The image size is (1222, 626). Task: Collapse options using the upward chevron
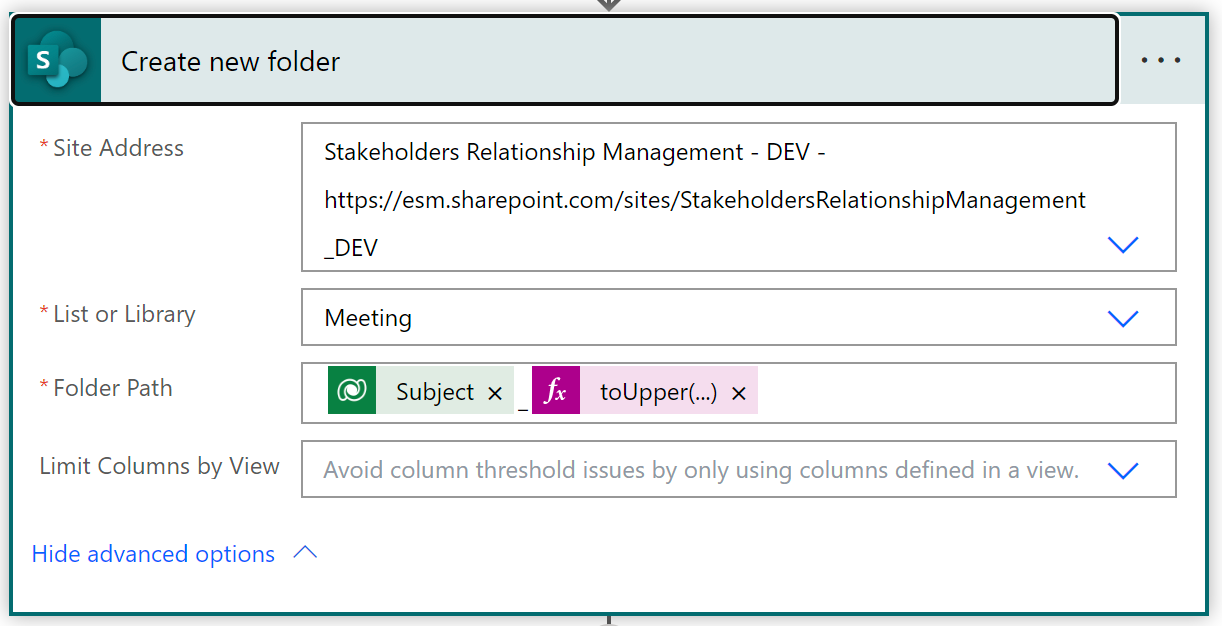[x=304, y=552]
